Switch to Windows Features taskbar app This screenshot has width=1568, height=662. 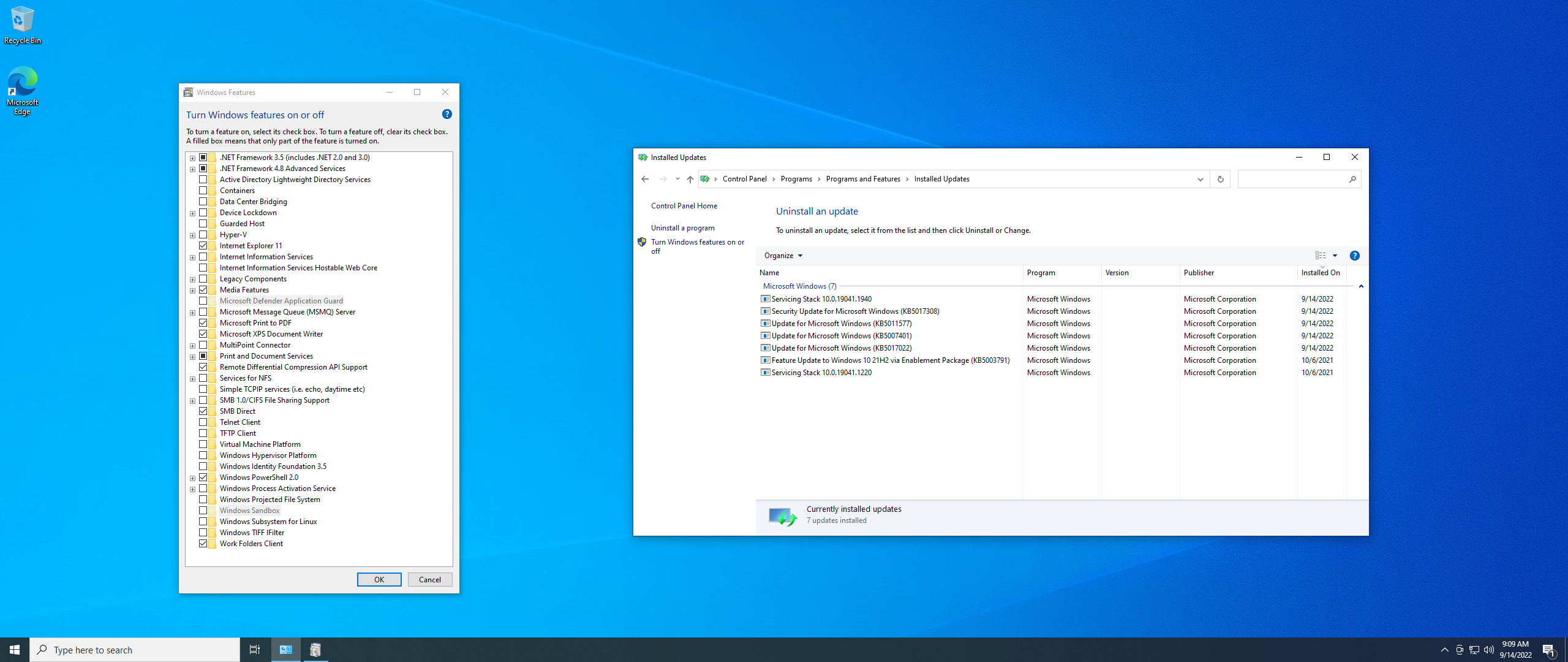click(x=315, y=650)
